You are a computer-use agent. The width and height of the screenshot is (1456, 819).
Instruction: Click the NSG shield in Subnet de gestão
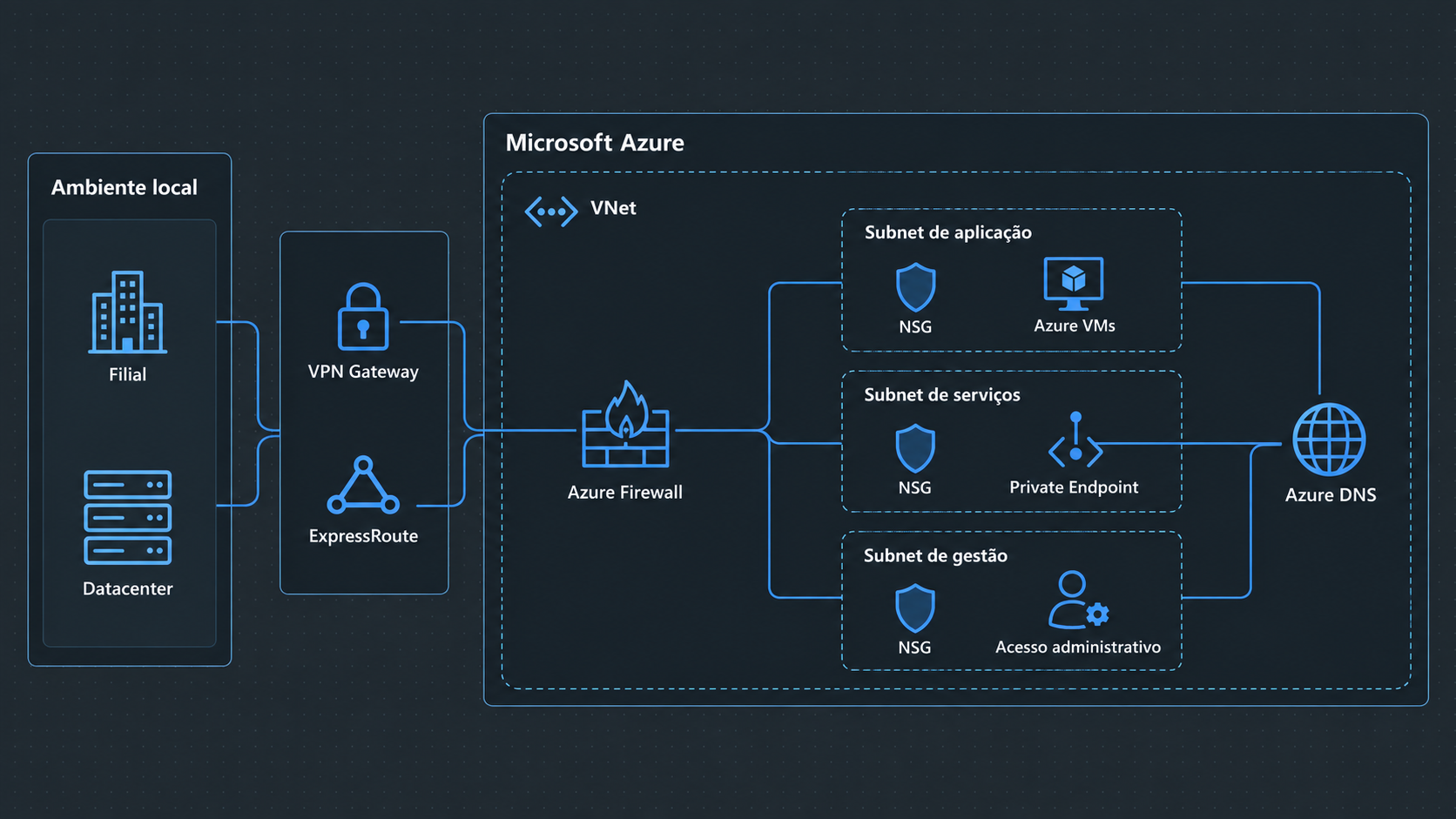pyautogui.click(x=915, y=608)
